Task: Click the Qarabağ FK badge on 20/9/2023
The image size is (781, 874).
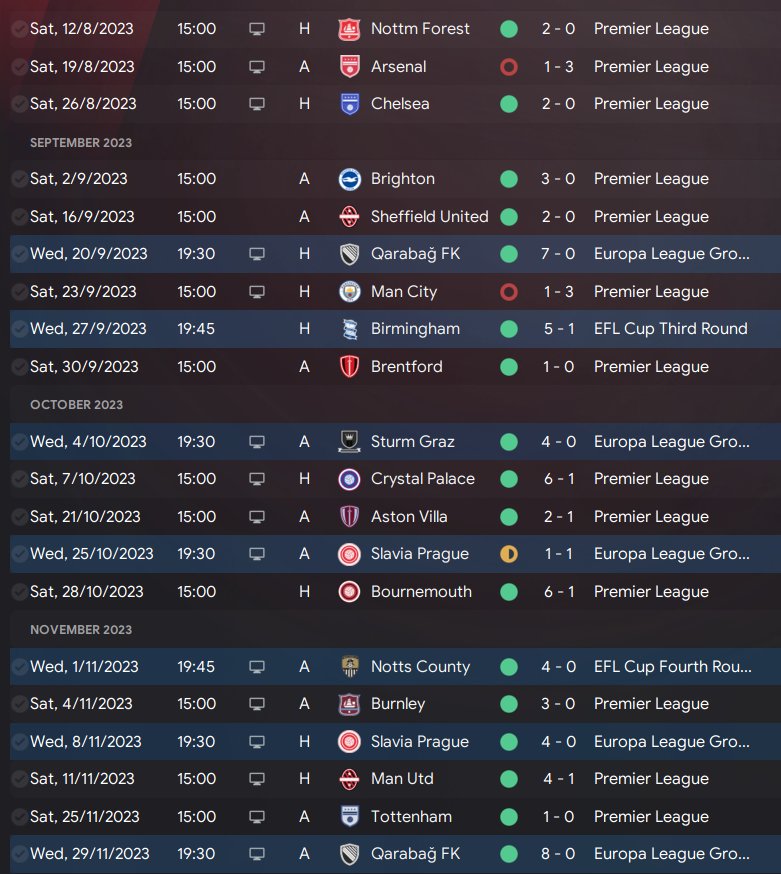Action: click(x=350, y=254)
